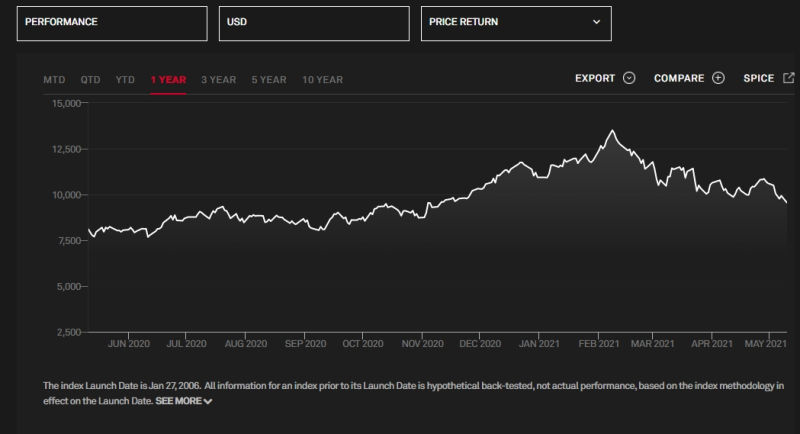
Task: Expand the SEE MORE chevron
Action: tap(208, 401)
